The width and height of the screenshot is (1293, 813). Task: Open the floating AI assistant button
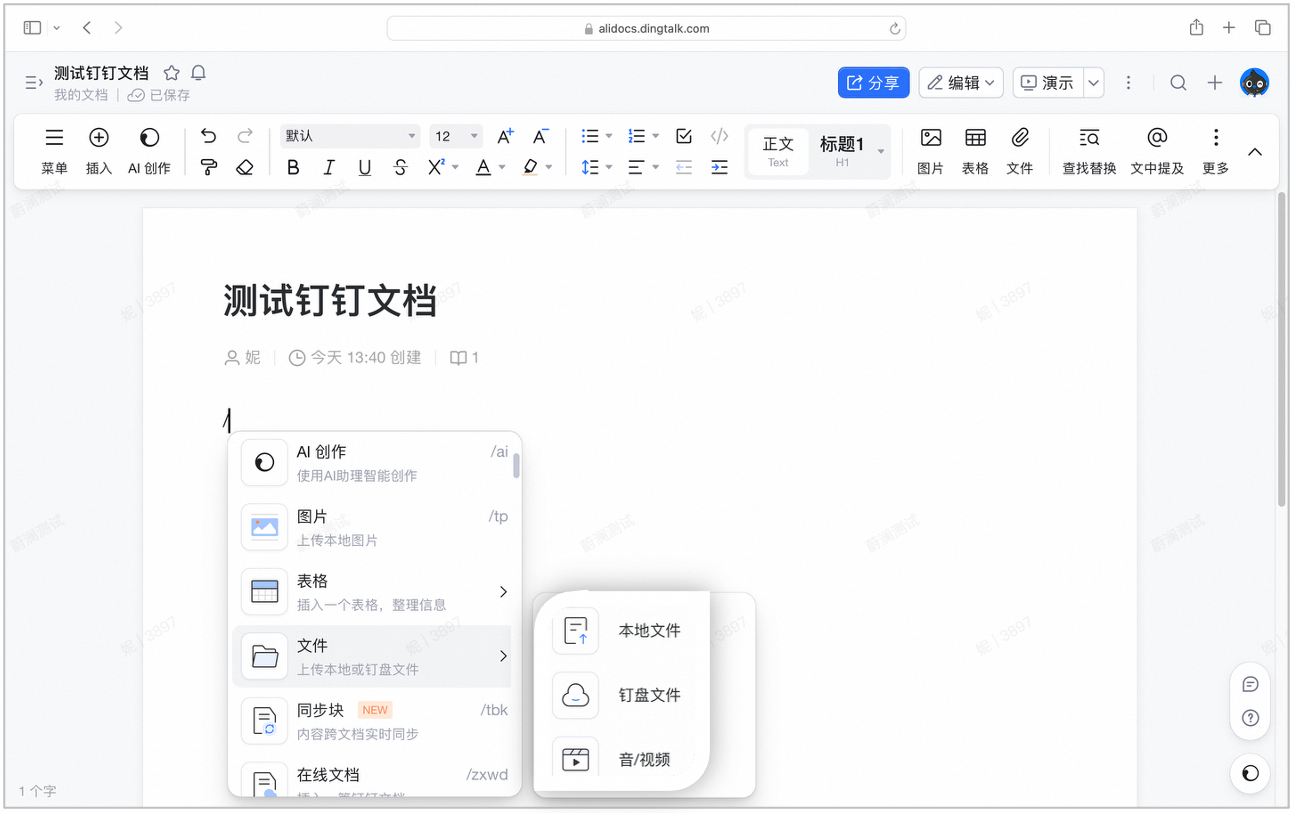click(x=1250, y=773)
